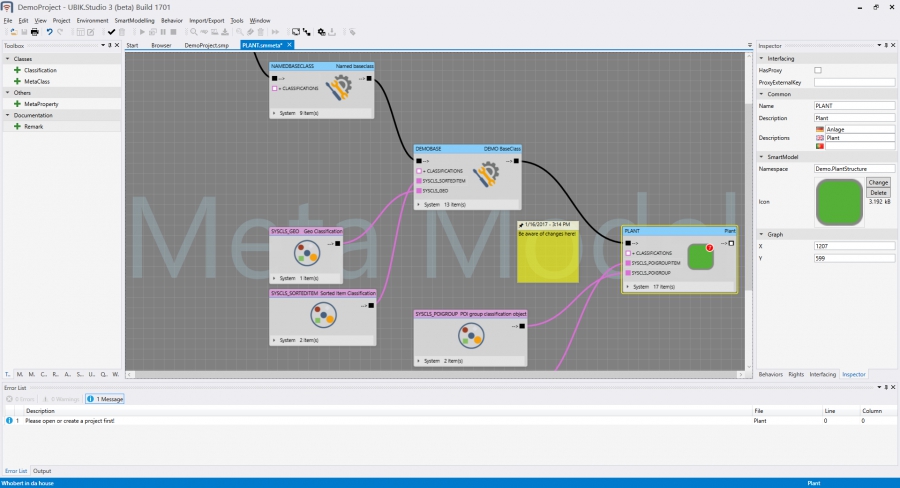Click the screen monitor toolbar icon
This screenshot has height=488, width=900.
pyautogui.click(x=296, y=32)
